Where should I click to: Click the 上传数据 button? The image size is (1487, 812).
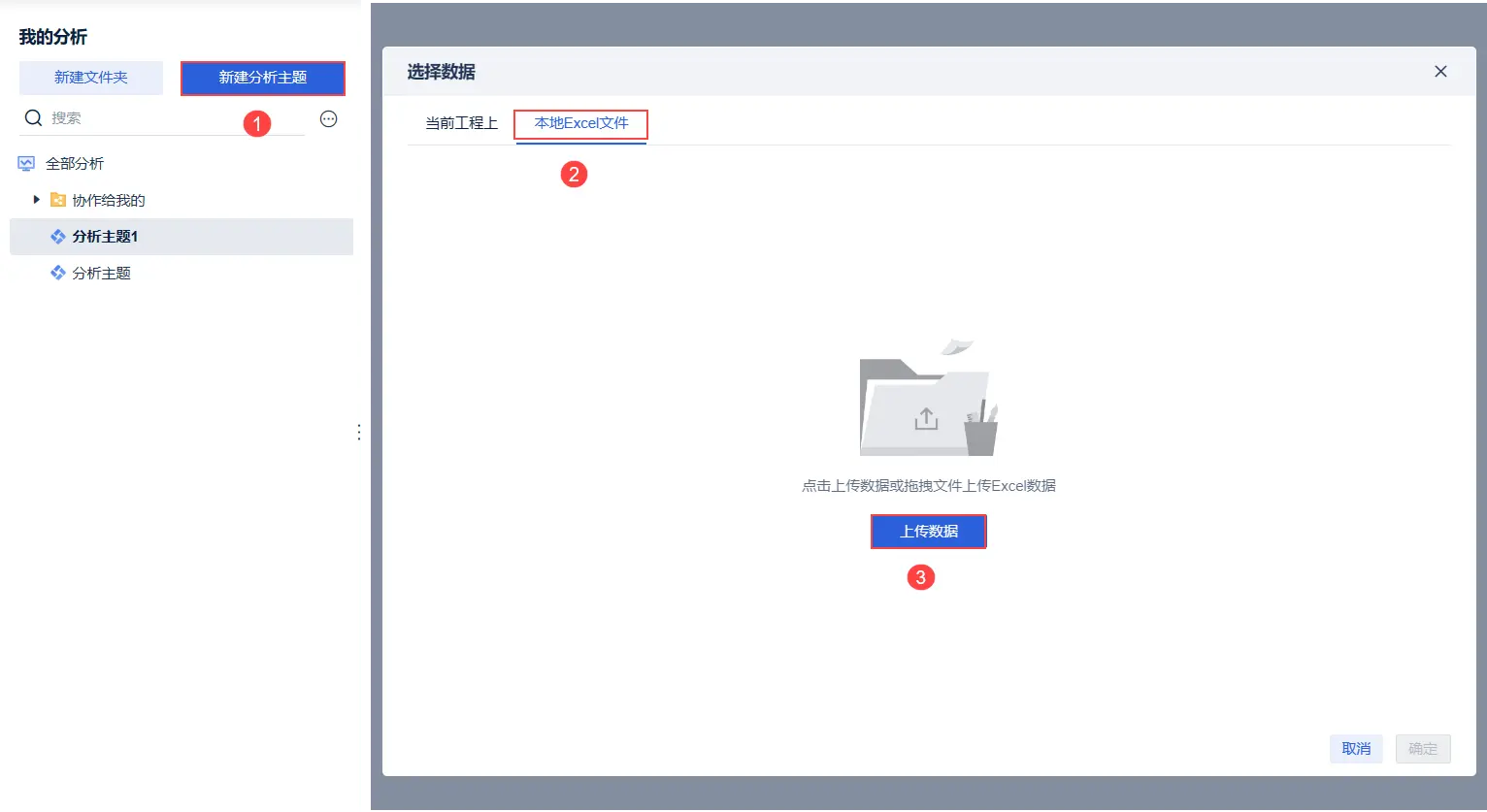pyautogui.click(x=929, y=532)
